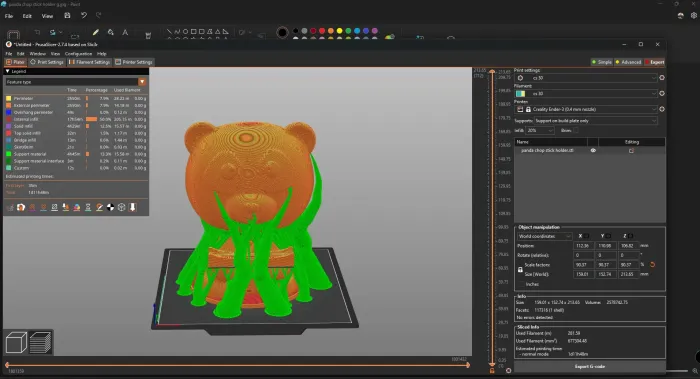Image resolution: width=700 pixels, height=379 pixels.
Task: Open the Paint View menu
Action: pos(47,16)
